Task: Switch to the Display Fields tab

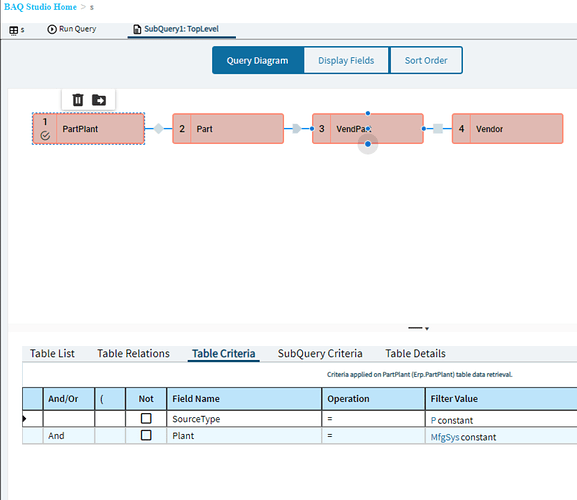Action: [x=346, y=60]
